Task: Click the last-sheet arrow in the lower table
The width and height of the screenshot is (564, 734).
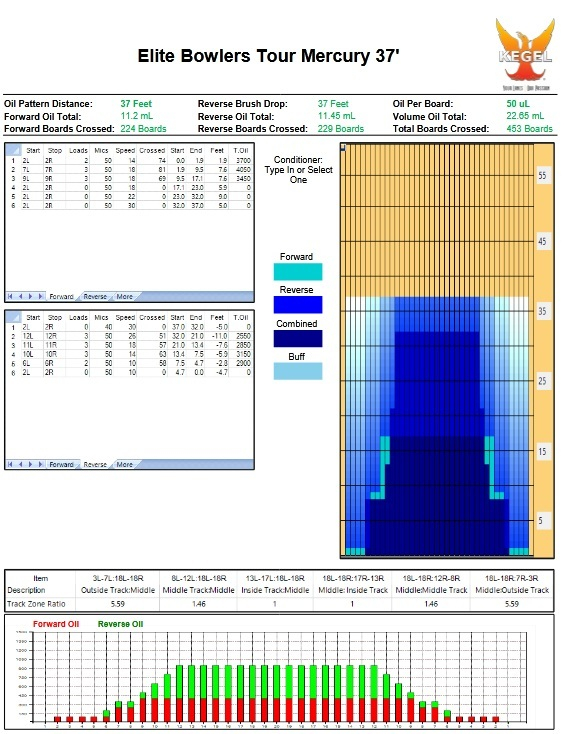Action: 41,464
